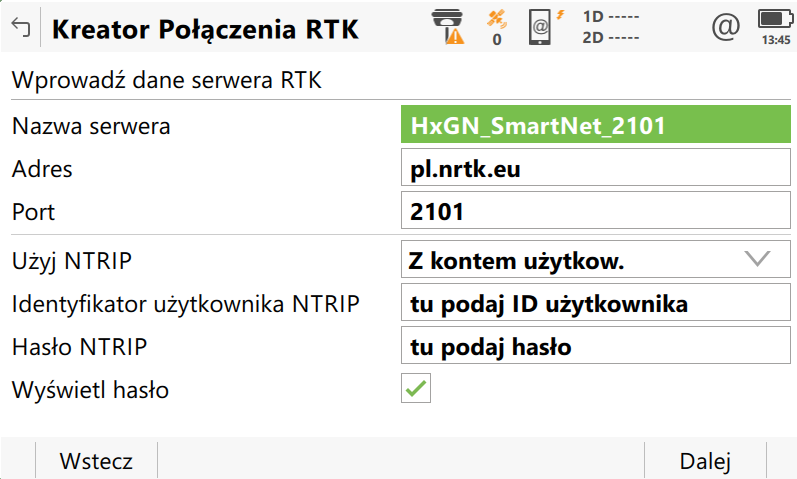Click the Wyświetl hasło label
The height and width of the screenshot is (479, 797).
90,390
